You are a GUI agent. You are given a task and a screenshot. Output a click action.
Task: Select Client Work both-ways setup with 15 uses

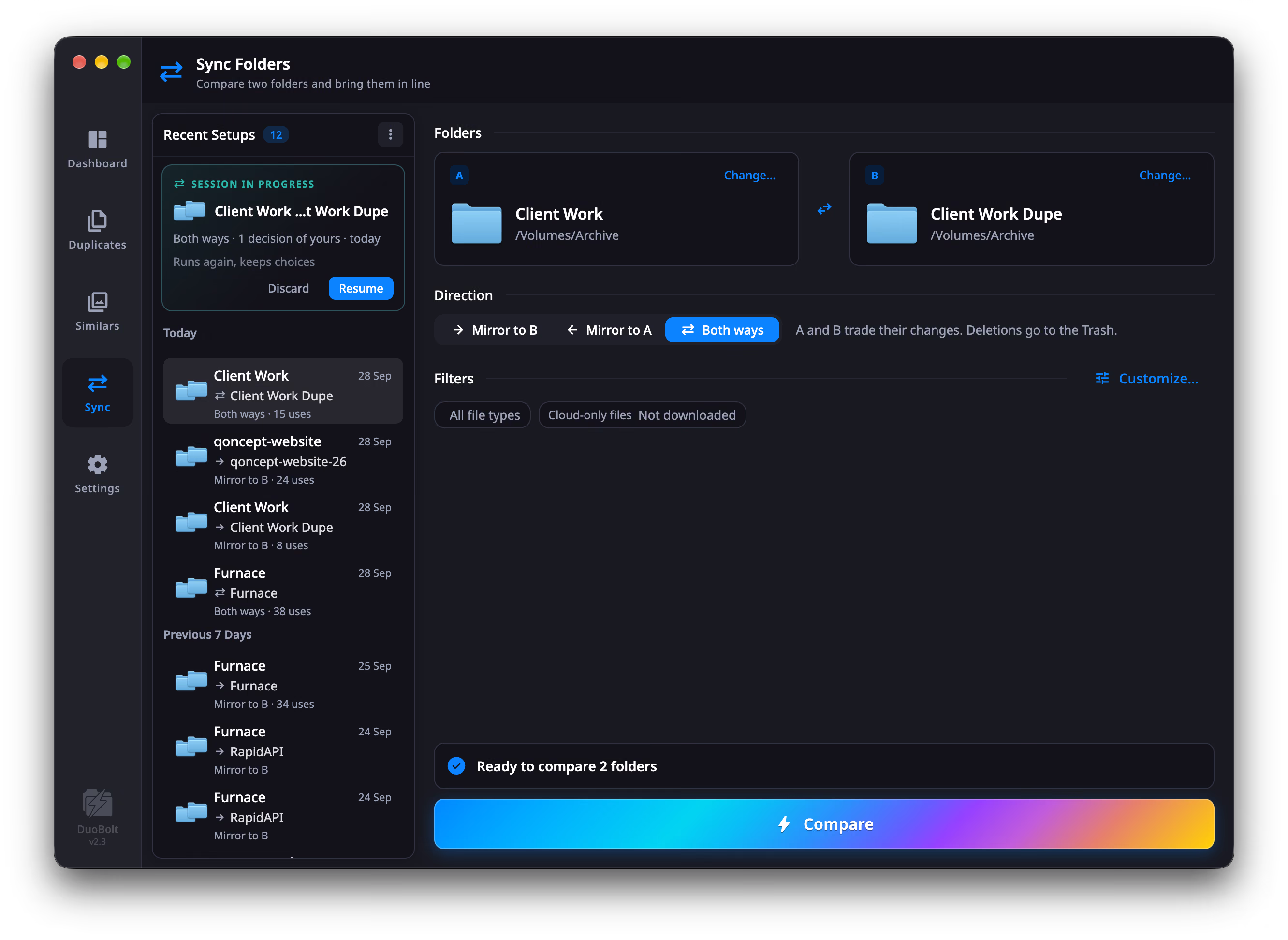tap(283, 392)
